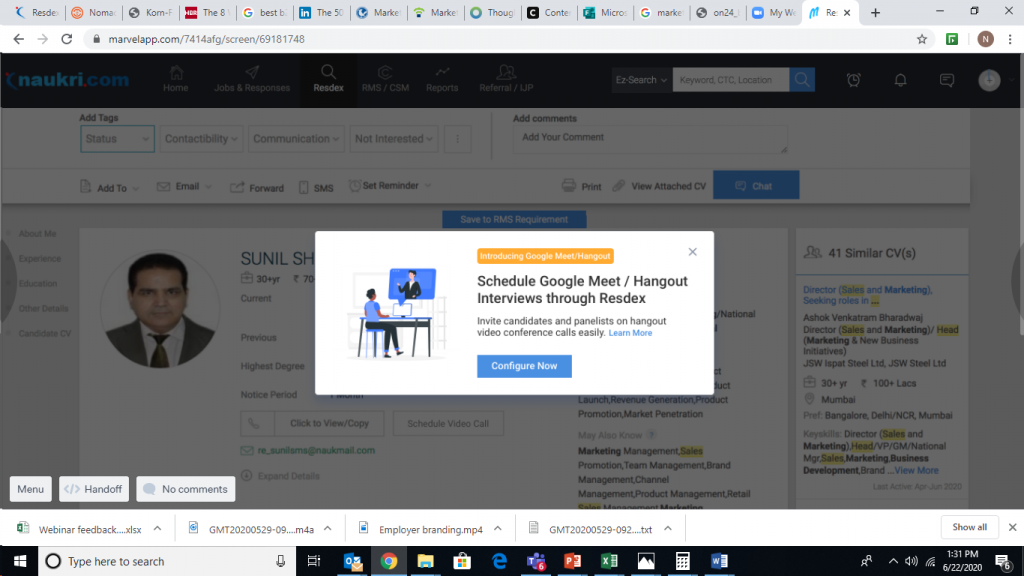1024x576 pixels.
Task: Expand the Contactibility dropdown
Action: (200, 138)
